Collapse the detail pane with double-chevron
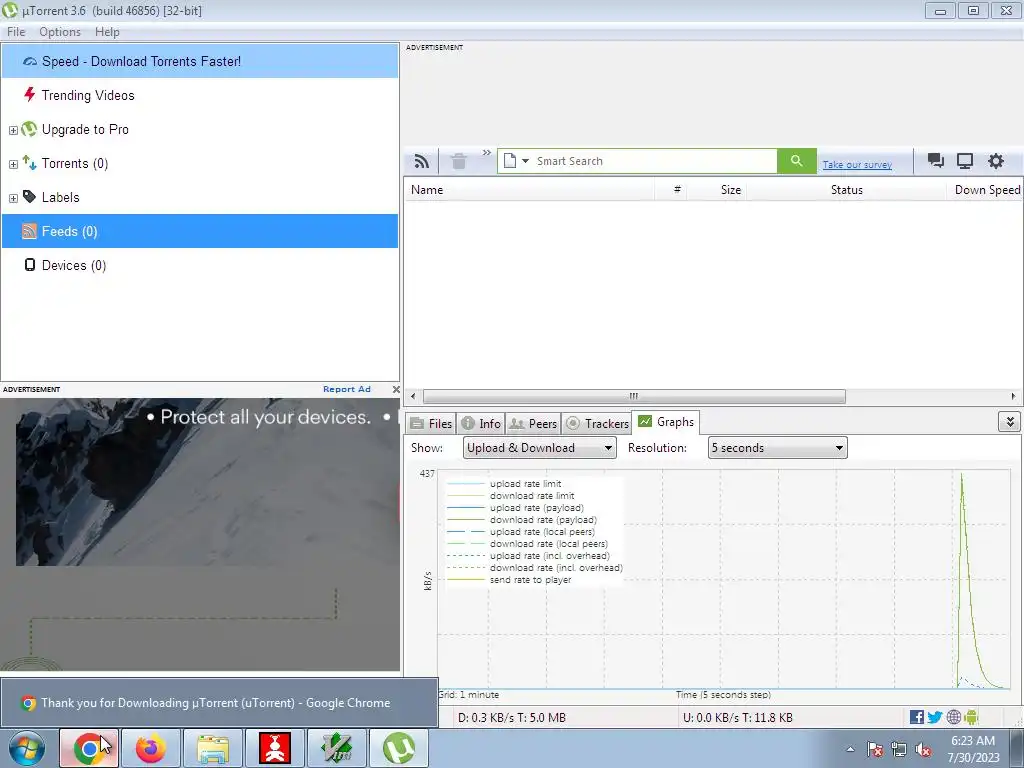1024x768 pixels. pos(1010,422)
